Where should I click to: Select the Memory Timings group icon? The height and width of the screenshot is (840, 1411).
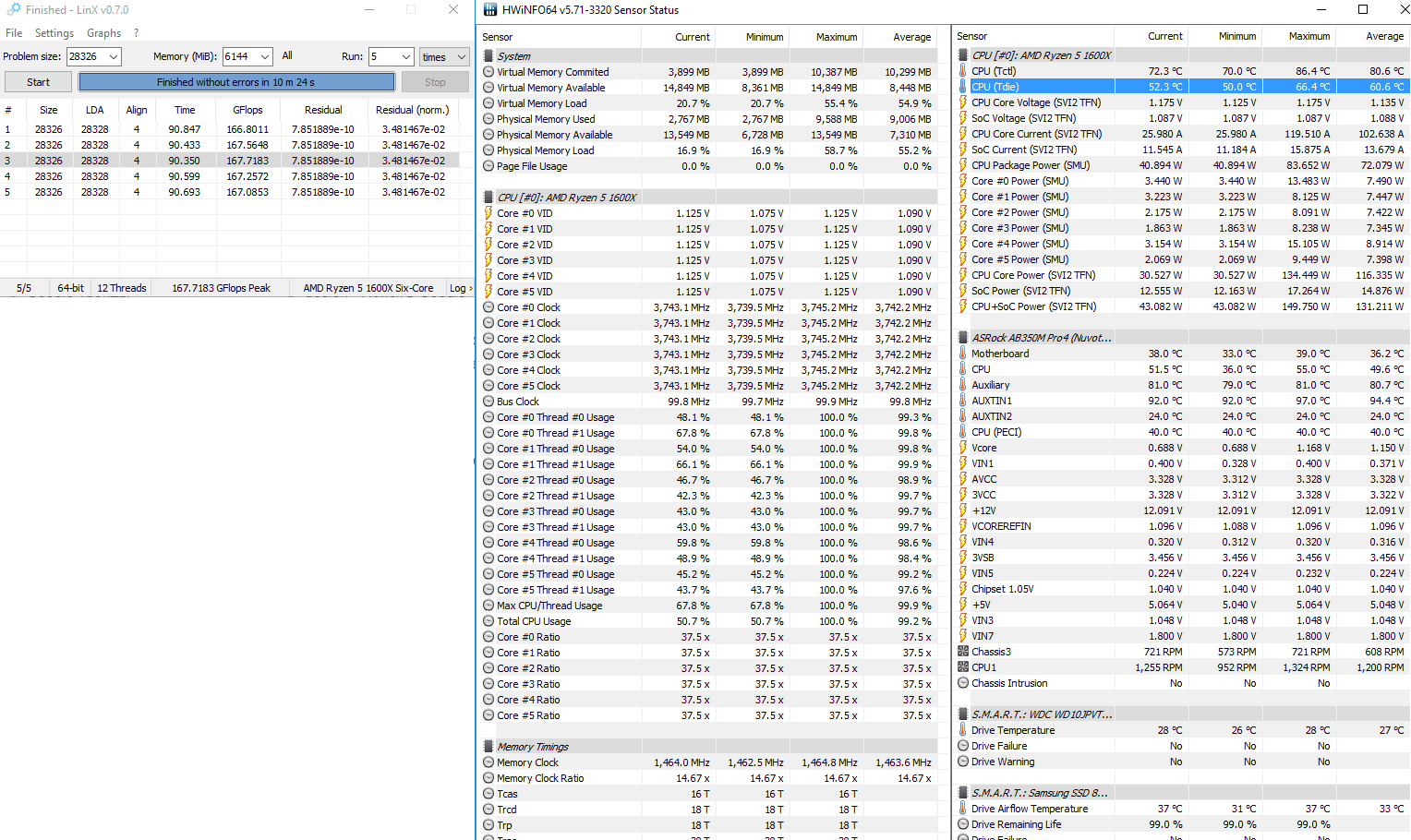[x=488, y=747]
